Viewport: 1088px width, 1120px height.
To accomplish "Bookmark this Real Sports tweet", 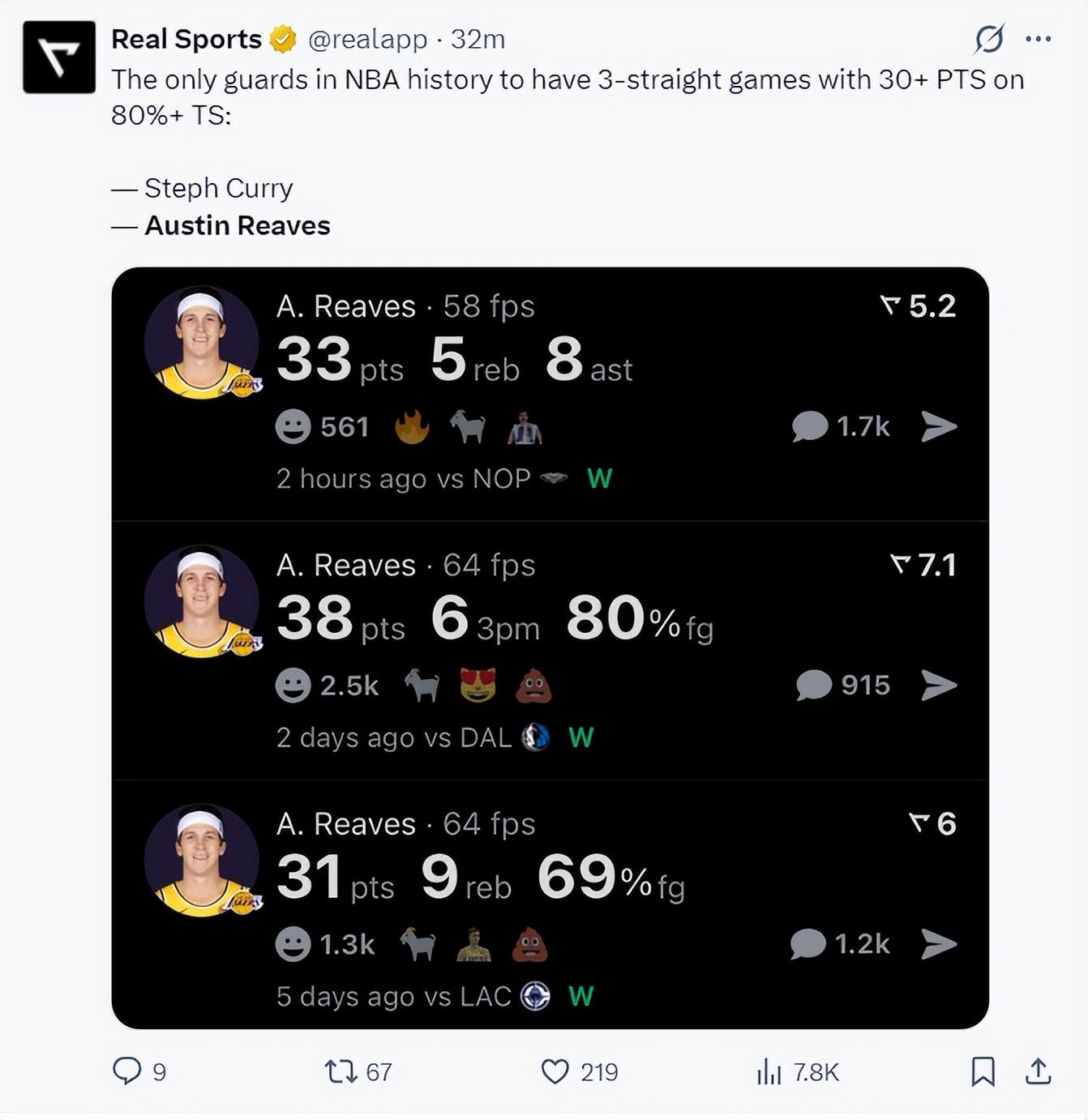I will click(983, 1071).
